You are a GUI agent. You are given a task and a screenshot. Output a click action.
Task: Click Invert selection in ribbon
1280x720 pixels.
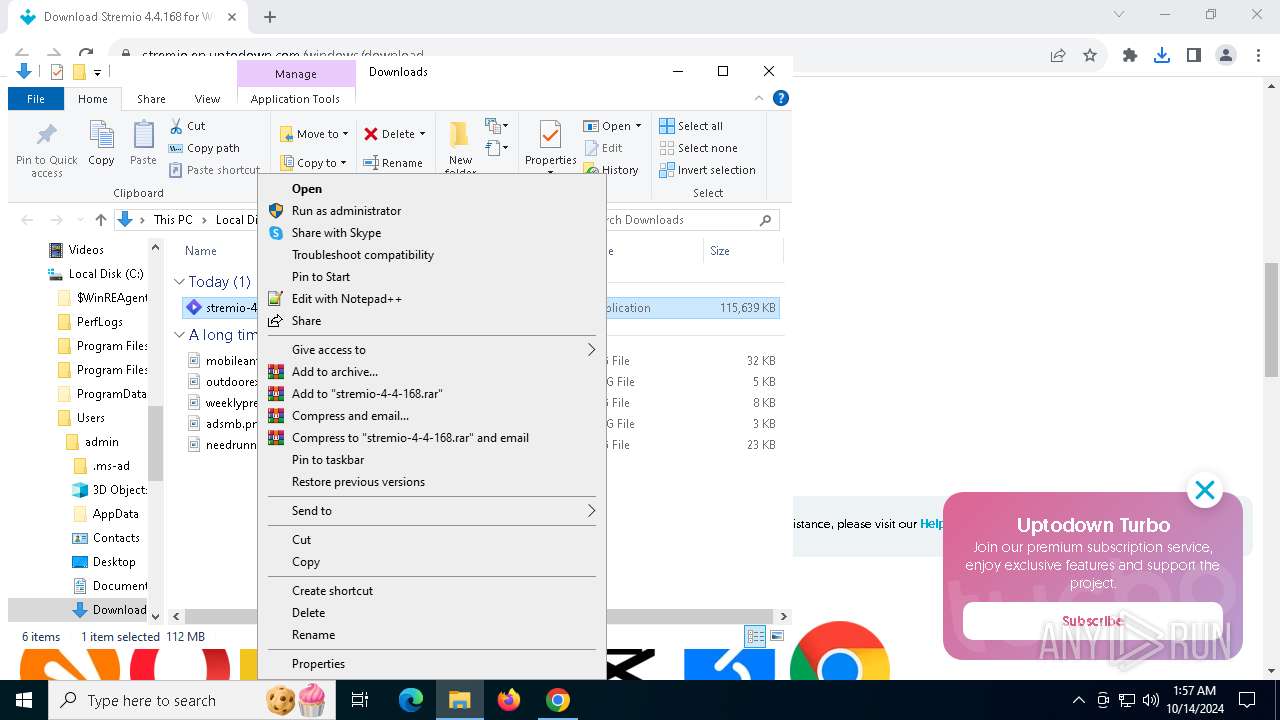click(707, 170)
